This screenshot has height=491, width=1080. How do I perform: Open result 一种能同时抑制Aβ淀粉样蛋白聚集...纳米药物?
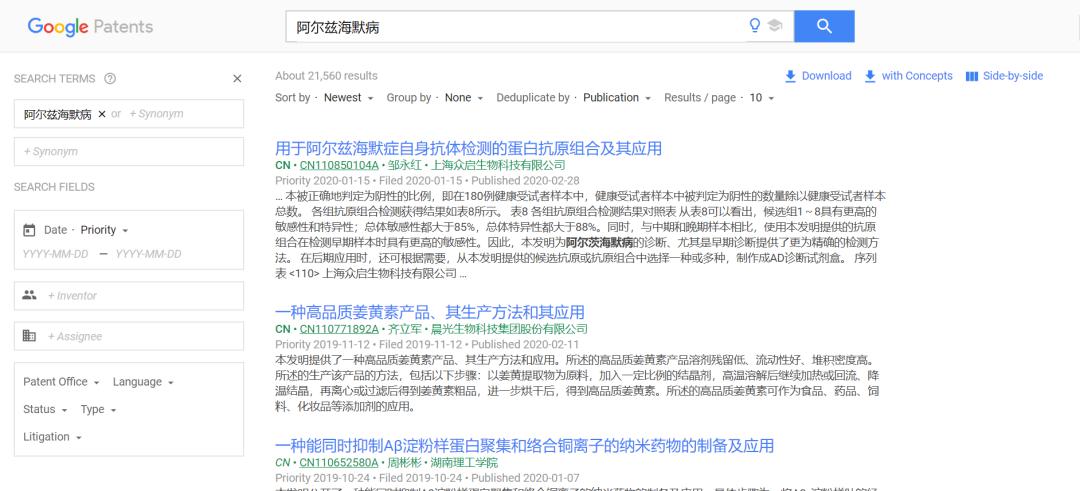(x=524, y=444)
